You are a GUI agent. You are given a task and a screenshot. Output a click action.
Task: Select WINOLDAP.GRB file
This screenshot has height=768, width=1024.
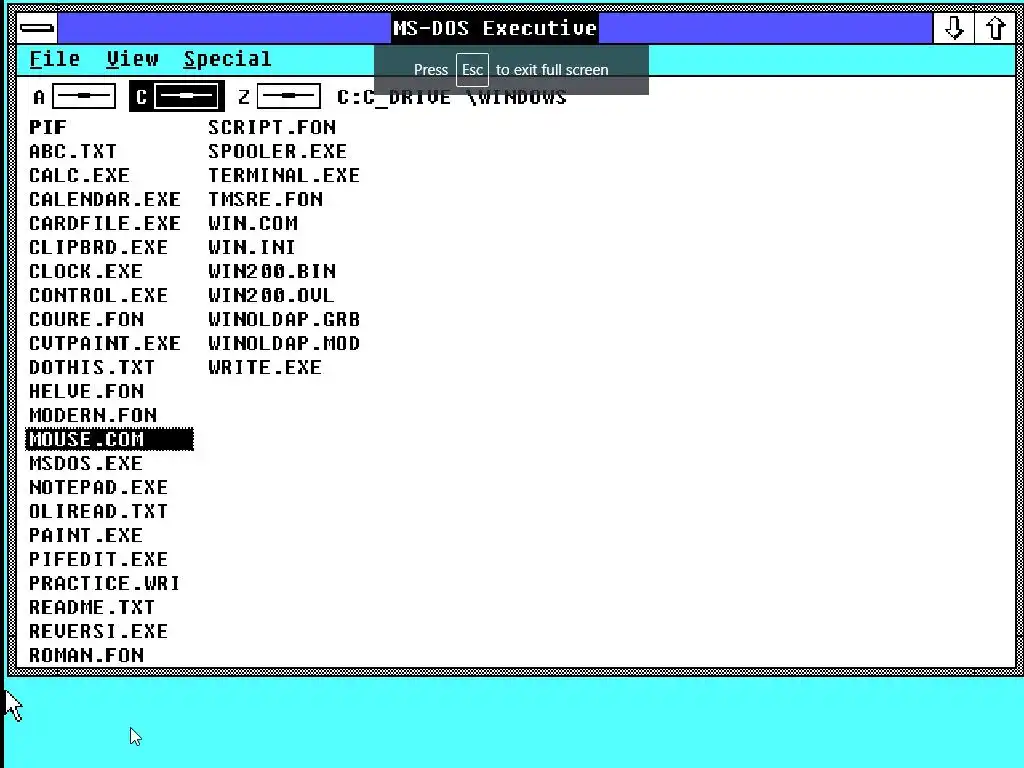click(x=284, y=319)
